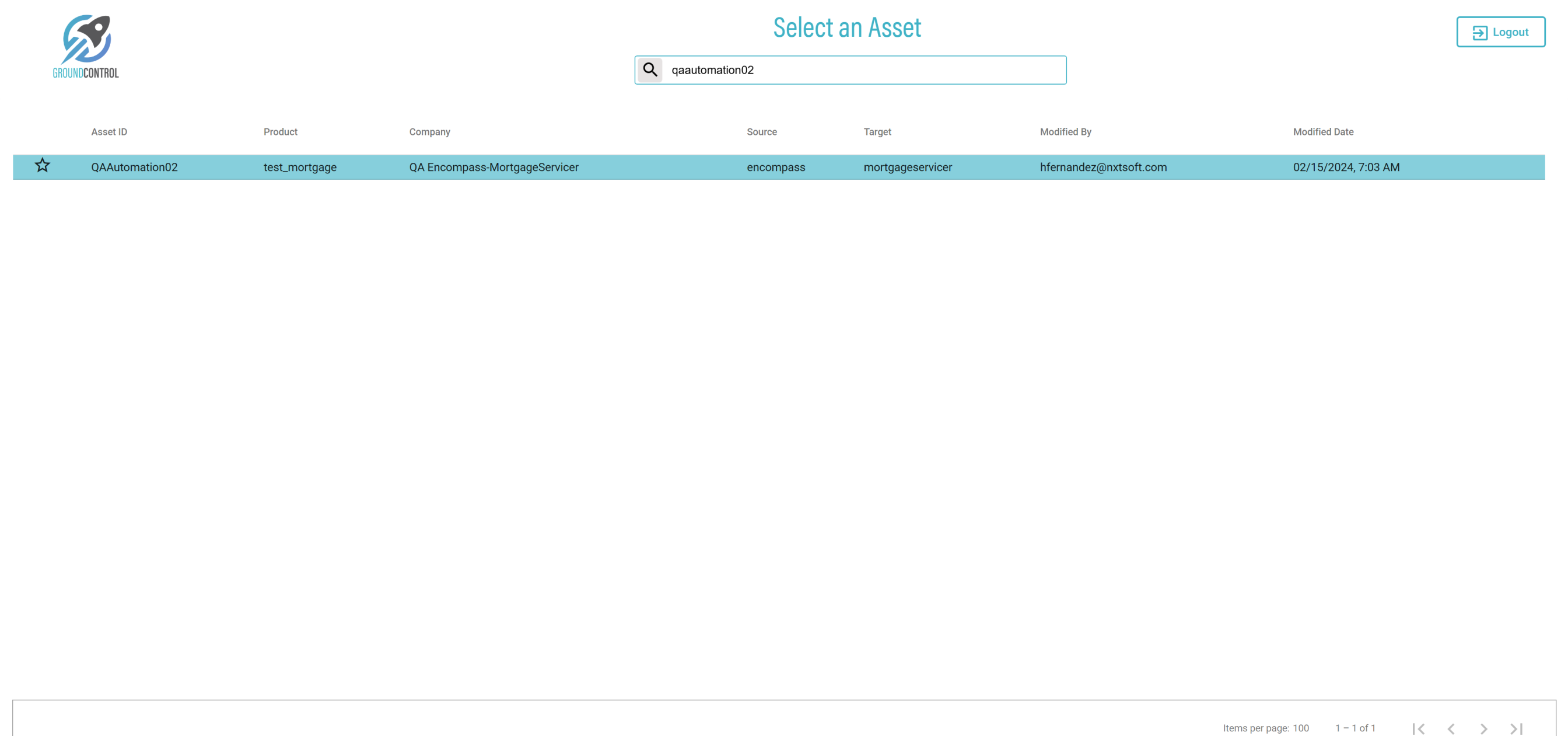This screenshot has height=736, width=1568.
Task: Sort by the Modified By column header
Action: tap(1065, 131)
